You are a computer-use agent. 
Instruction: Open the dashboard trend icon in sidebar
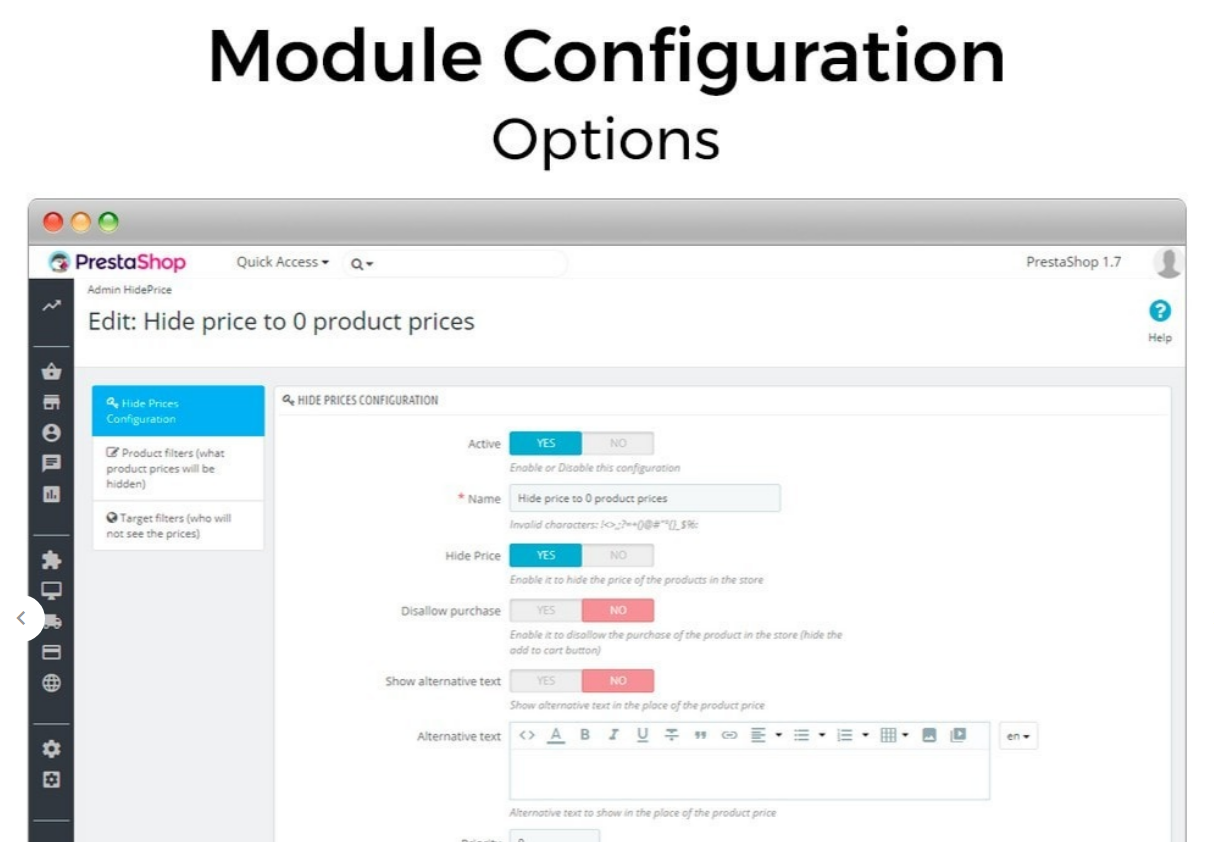[x=52, y=306]
